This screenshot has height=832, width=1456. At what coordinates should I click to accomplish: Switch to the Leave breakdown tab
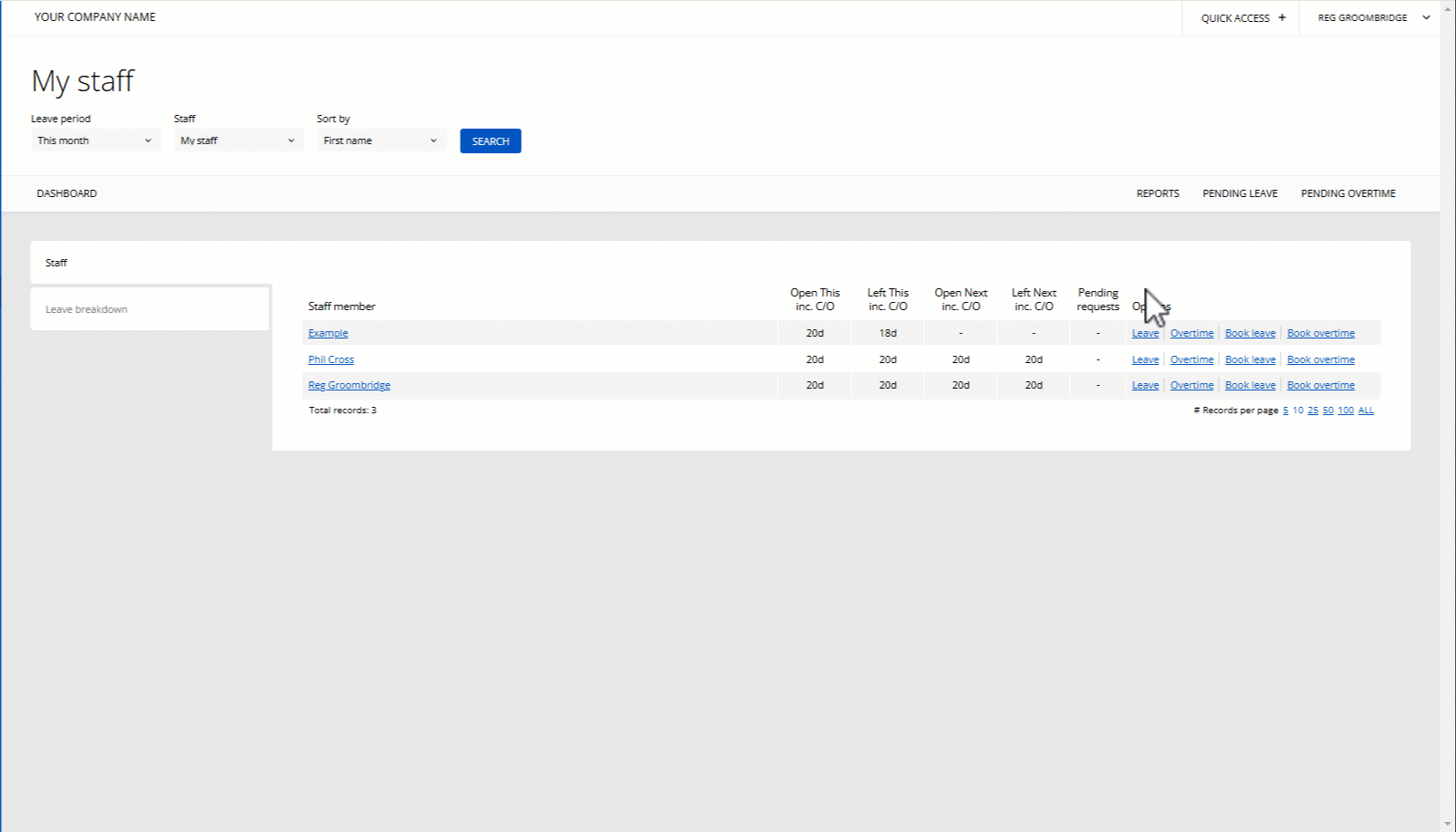[x=87, y=309]
